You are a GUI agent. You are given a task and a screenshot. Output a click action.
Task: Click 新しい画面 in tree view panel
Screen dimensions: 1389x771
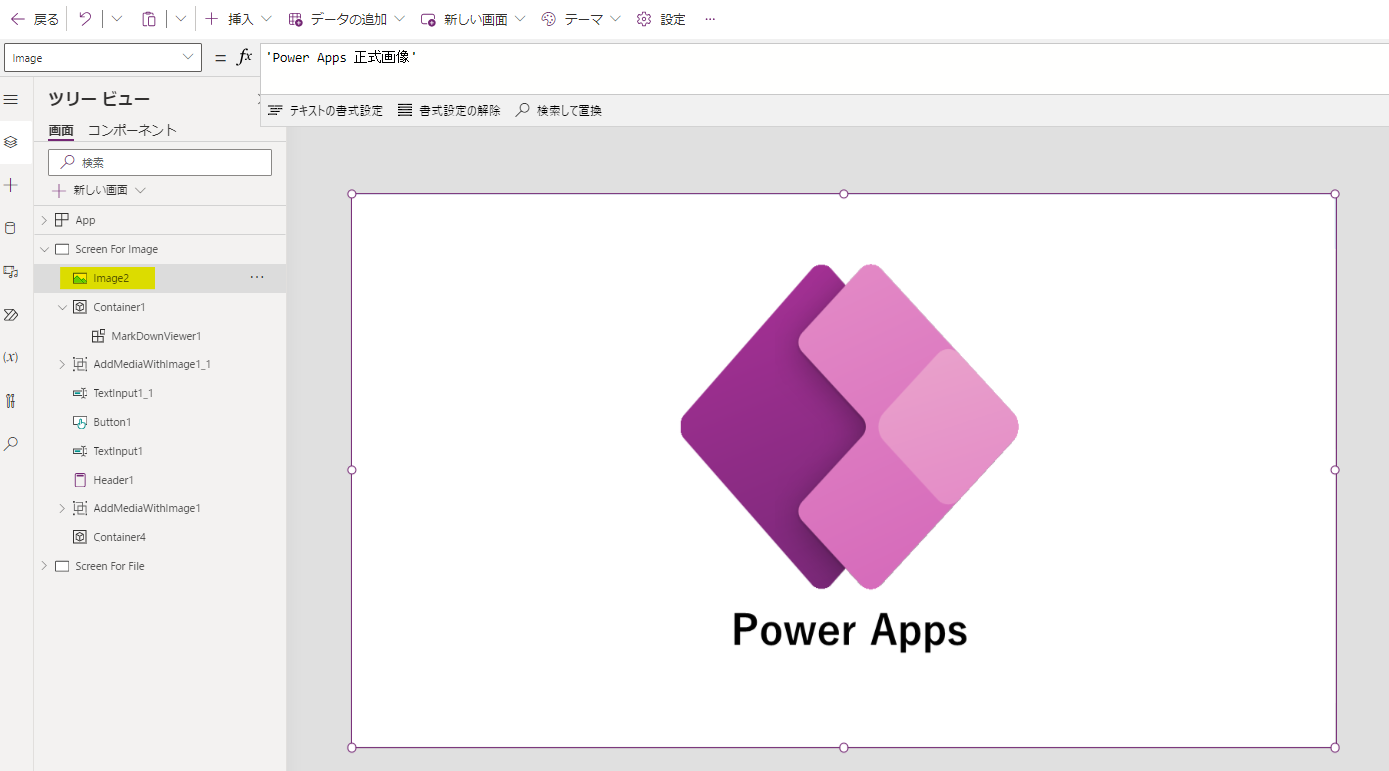(99, 190)
